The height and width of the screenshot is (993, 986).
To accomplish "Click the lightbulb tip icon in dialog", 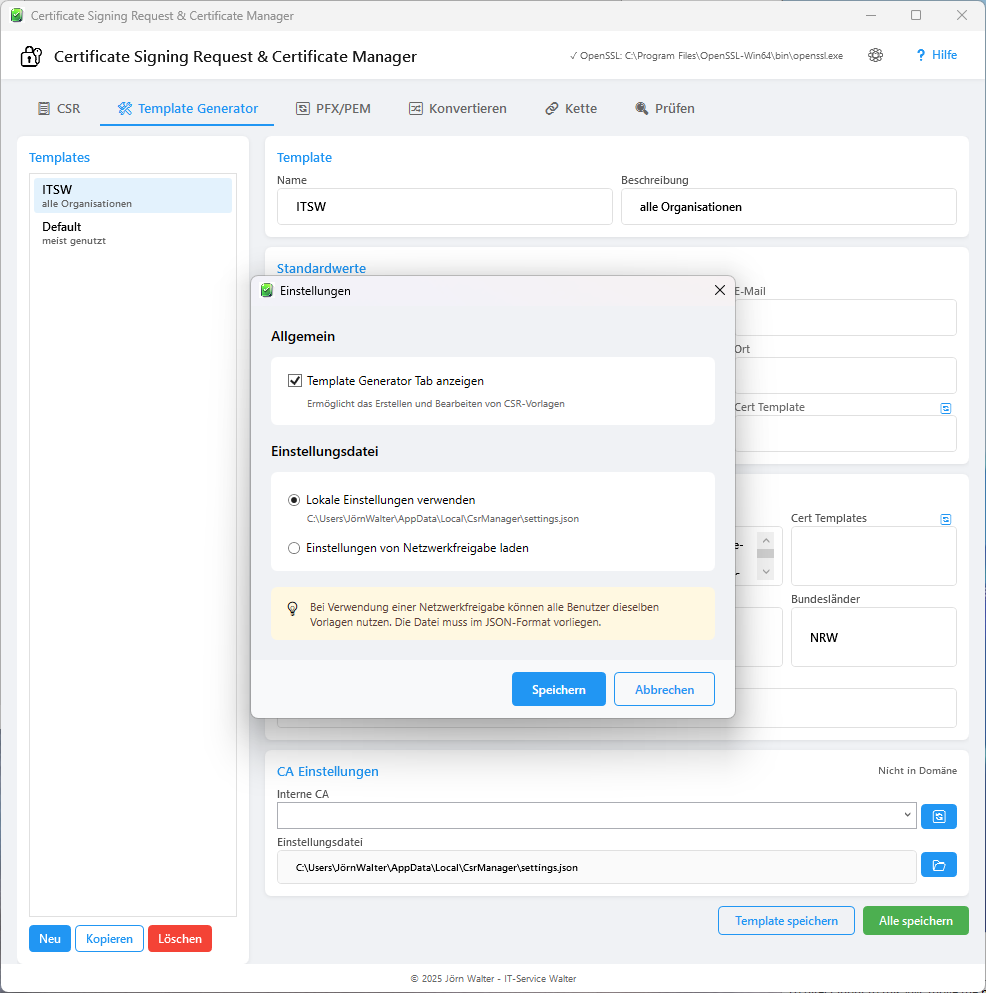I will [x=291, y=608].
